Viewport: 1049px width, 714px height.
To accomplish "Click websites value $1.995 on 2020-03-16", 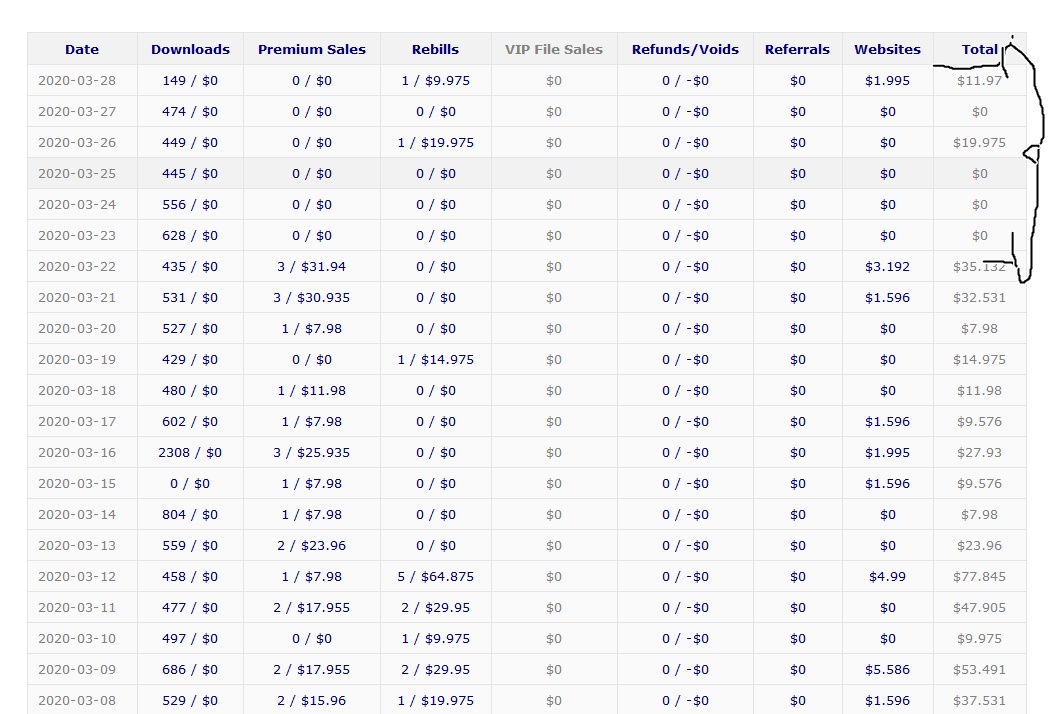I will pos(887,453).
